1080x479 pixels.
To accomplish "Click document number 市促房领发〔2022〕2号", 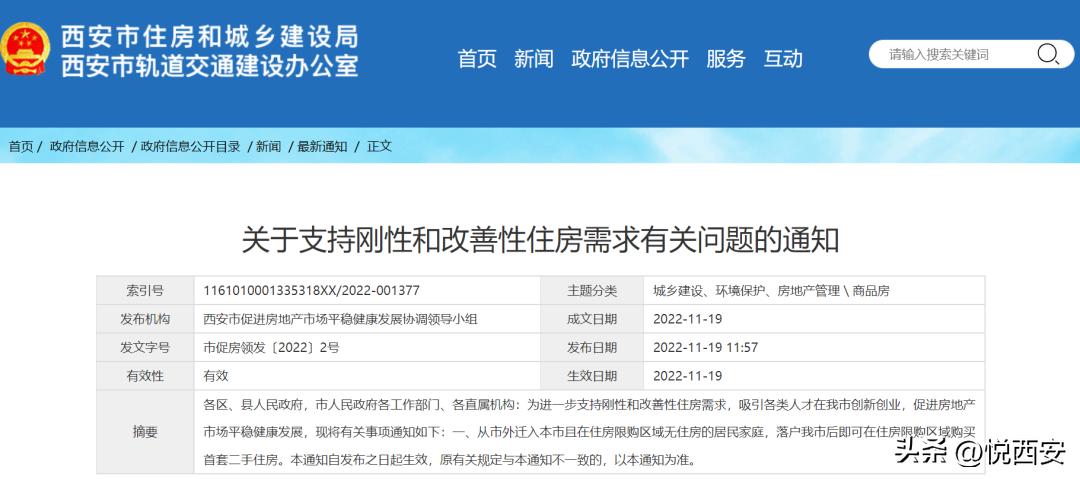I will coord(271,347).
